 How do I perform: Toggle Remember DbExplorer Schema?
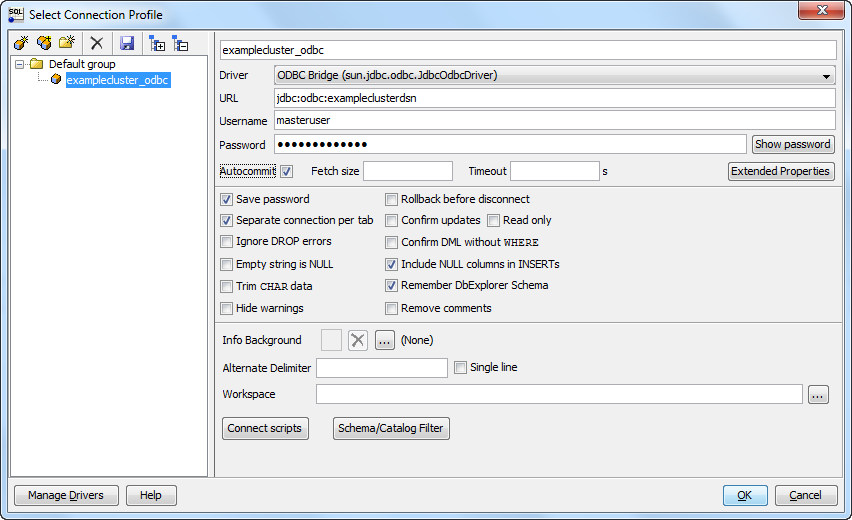click(x=391, y=285)
